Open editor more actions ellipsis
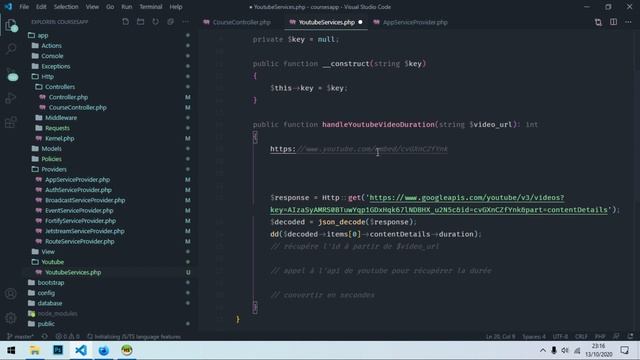This screenshot has width=640, height=360. [629, 22]
